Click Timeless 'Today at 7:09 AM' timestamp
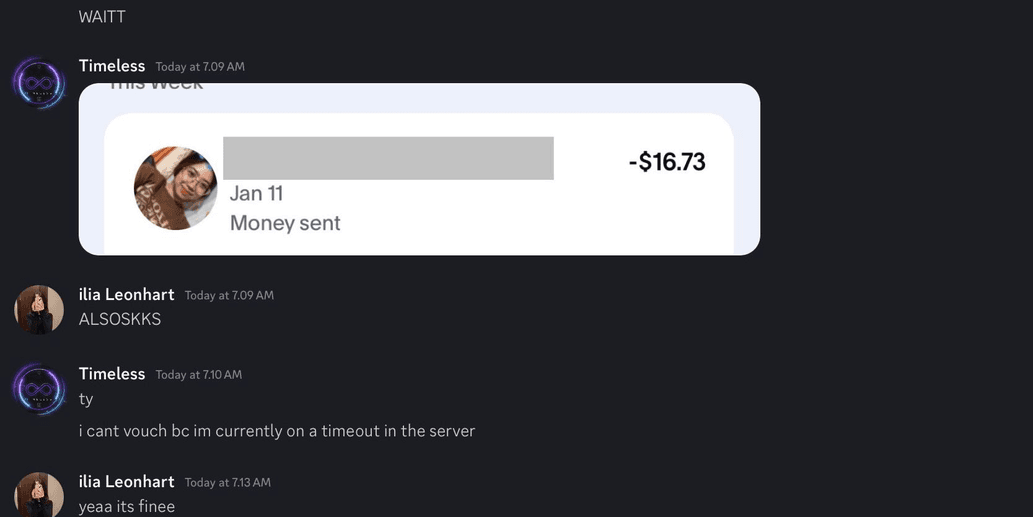Viewport: 1033px width, 517px height. 200,67
